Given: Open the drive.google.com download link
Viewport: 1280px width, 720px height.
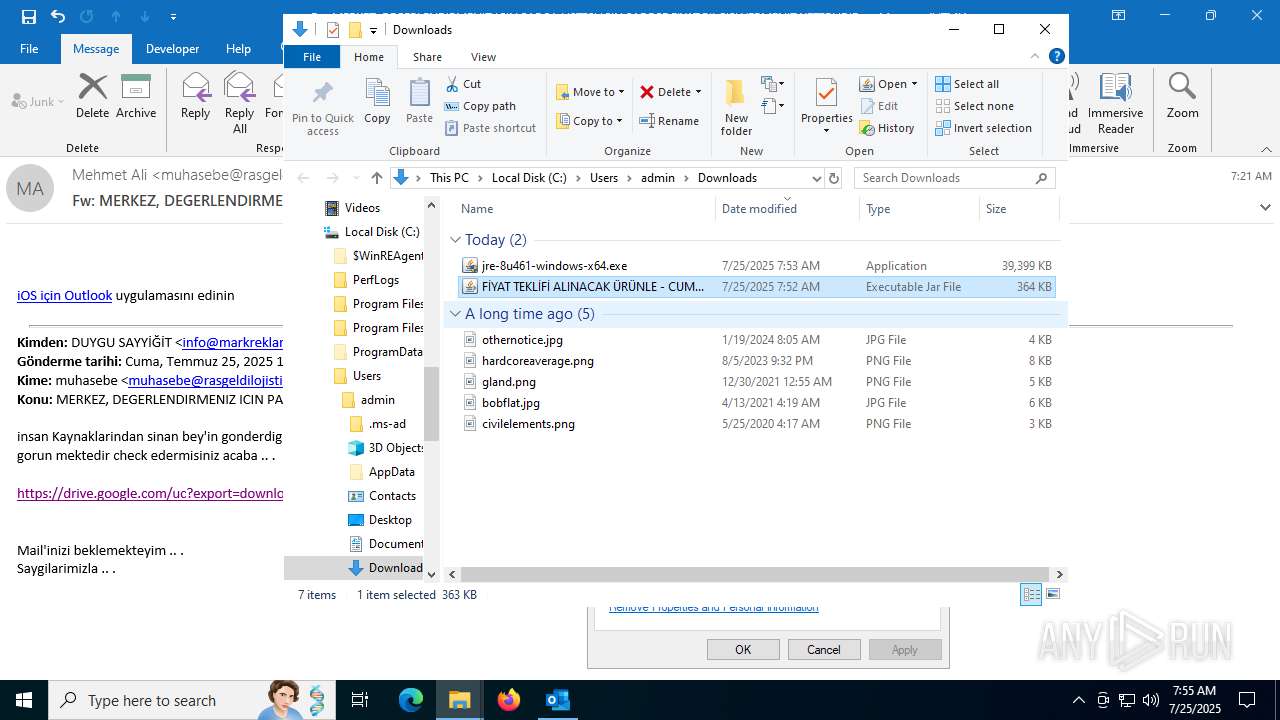Looking at the screenshot, I should click(150, 493).
